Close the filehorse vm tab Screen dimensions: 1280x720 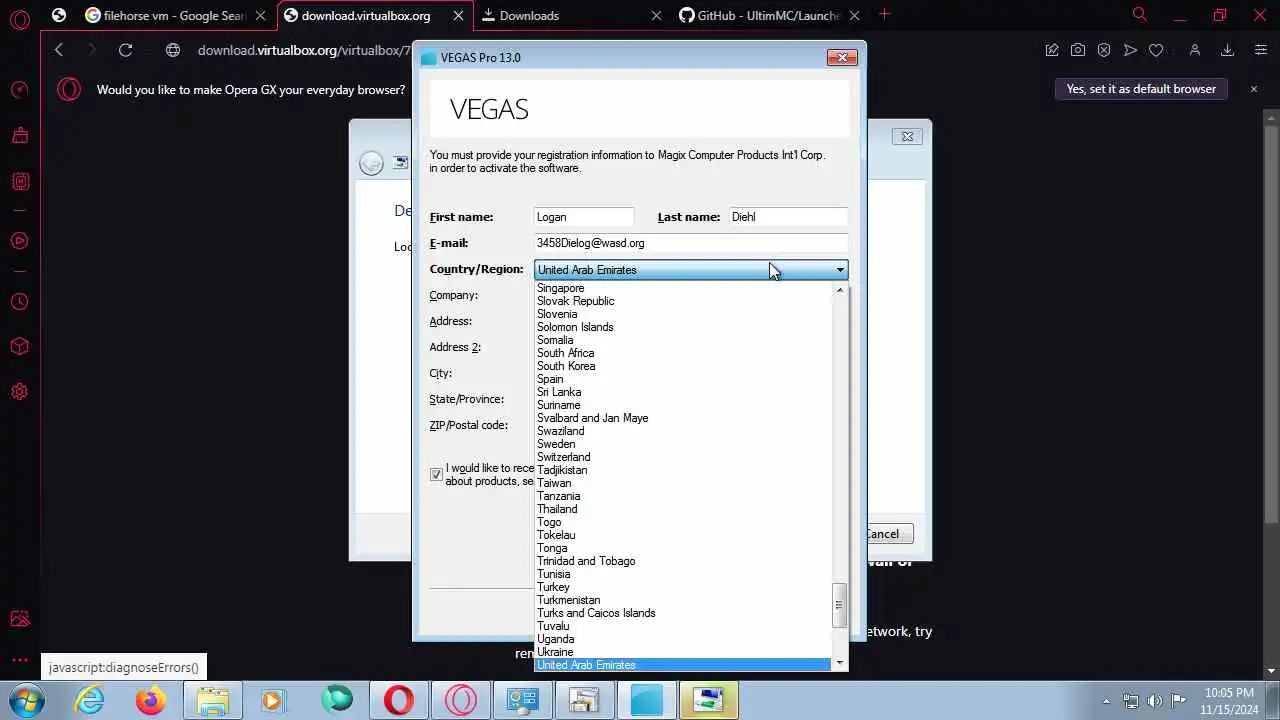(x=260, y=15)
